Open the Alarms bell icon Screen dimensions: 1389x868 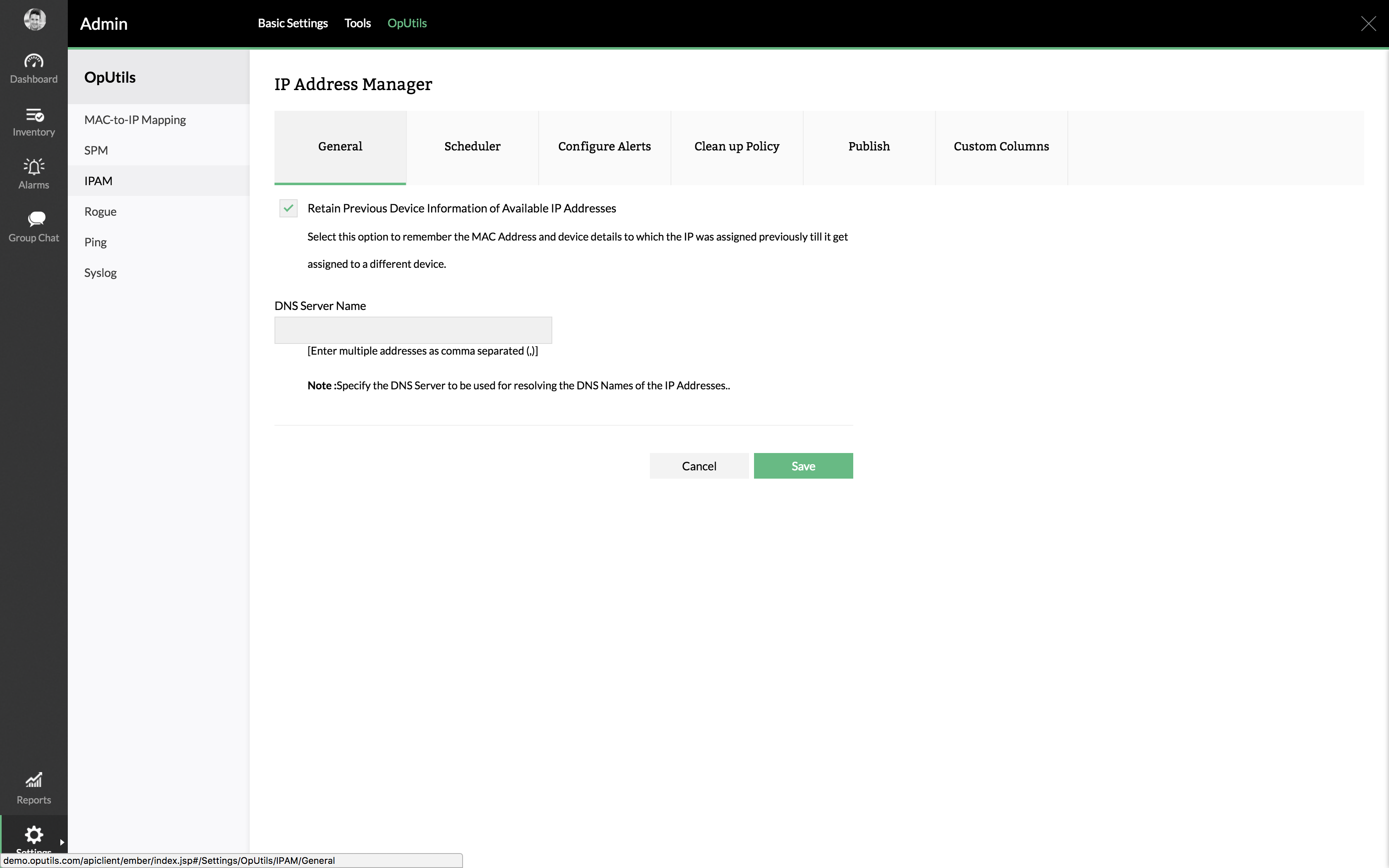(x=33, y=167)
